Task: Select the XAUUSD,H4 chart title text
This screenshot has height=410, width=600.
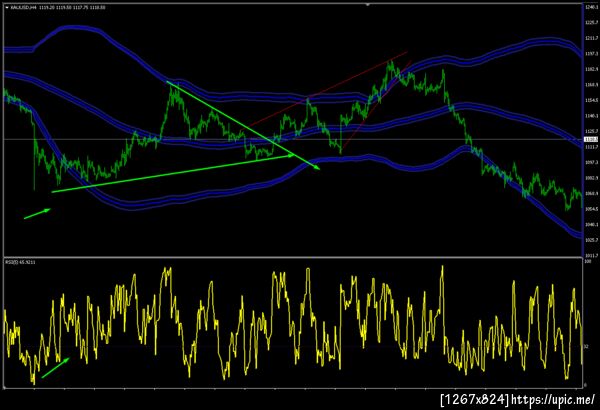Action: click(x=23, y=7)
